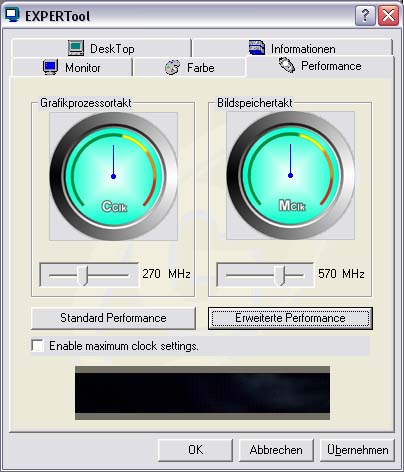Click the Erweiterte Performance button
Image resolution: width=404 pixels, height=472 pixels.
tap(290, 318)
